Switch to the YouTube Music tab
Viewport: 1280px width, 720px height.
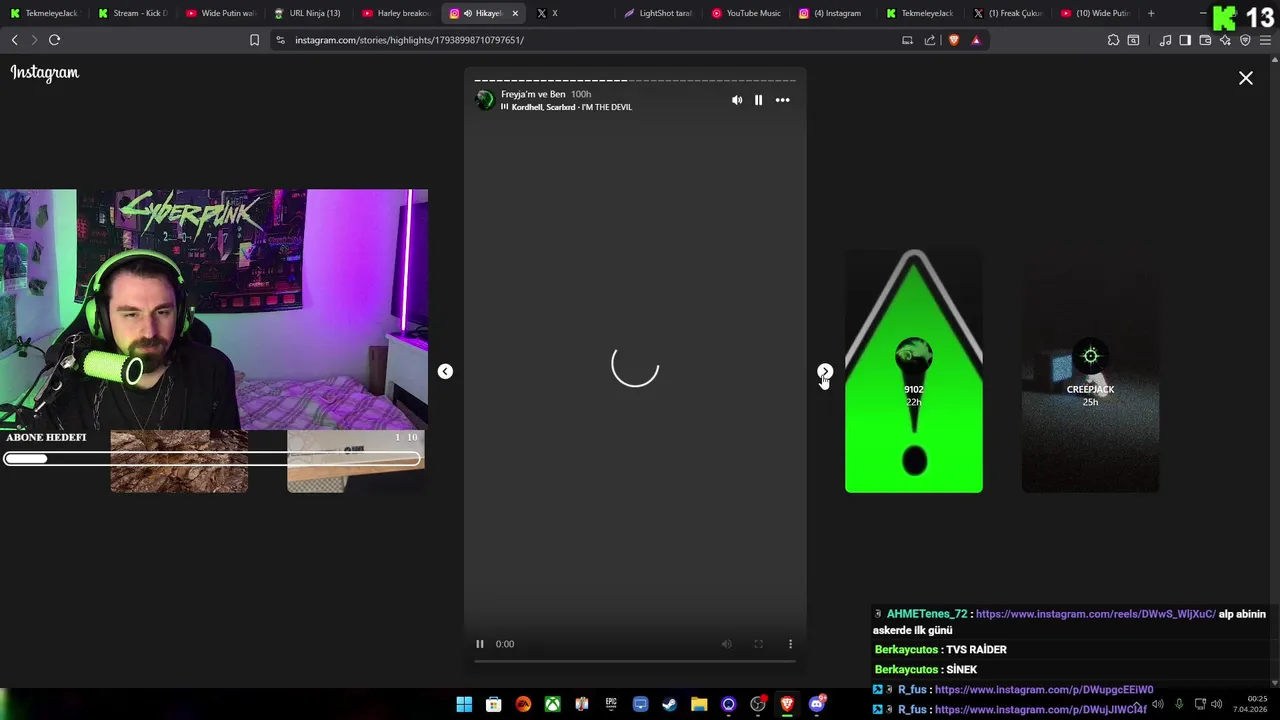[x=746, y=13]
